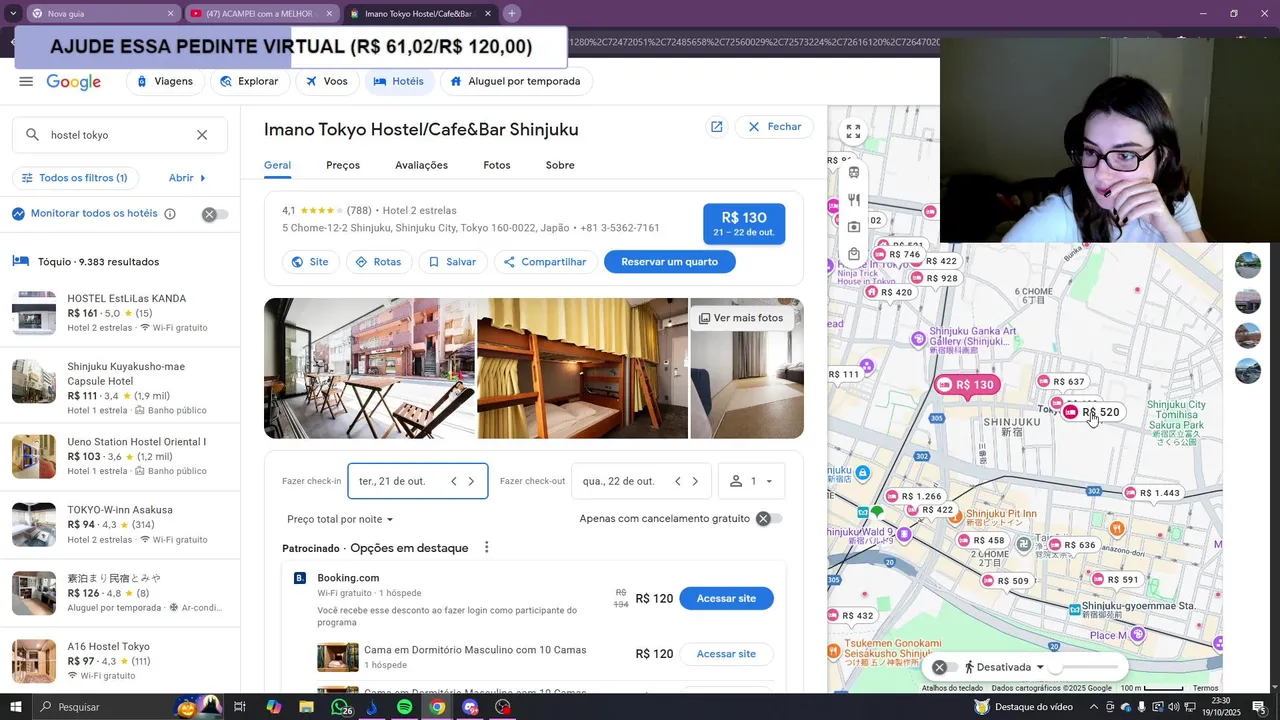This screenshot has width=1280, height=720.
Task: Clear the hostel tokyo search text
Action: (202, 135)
